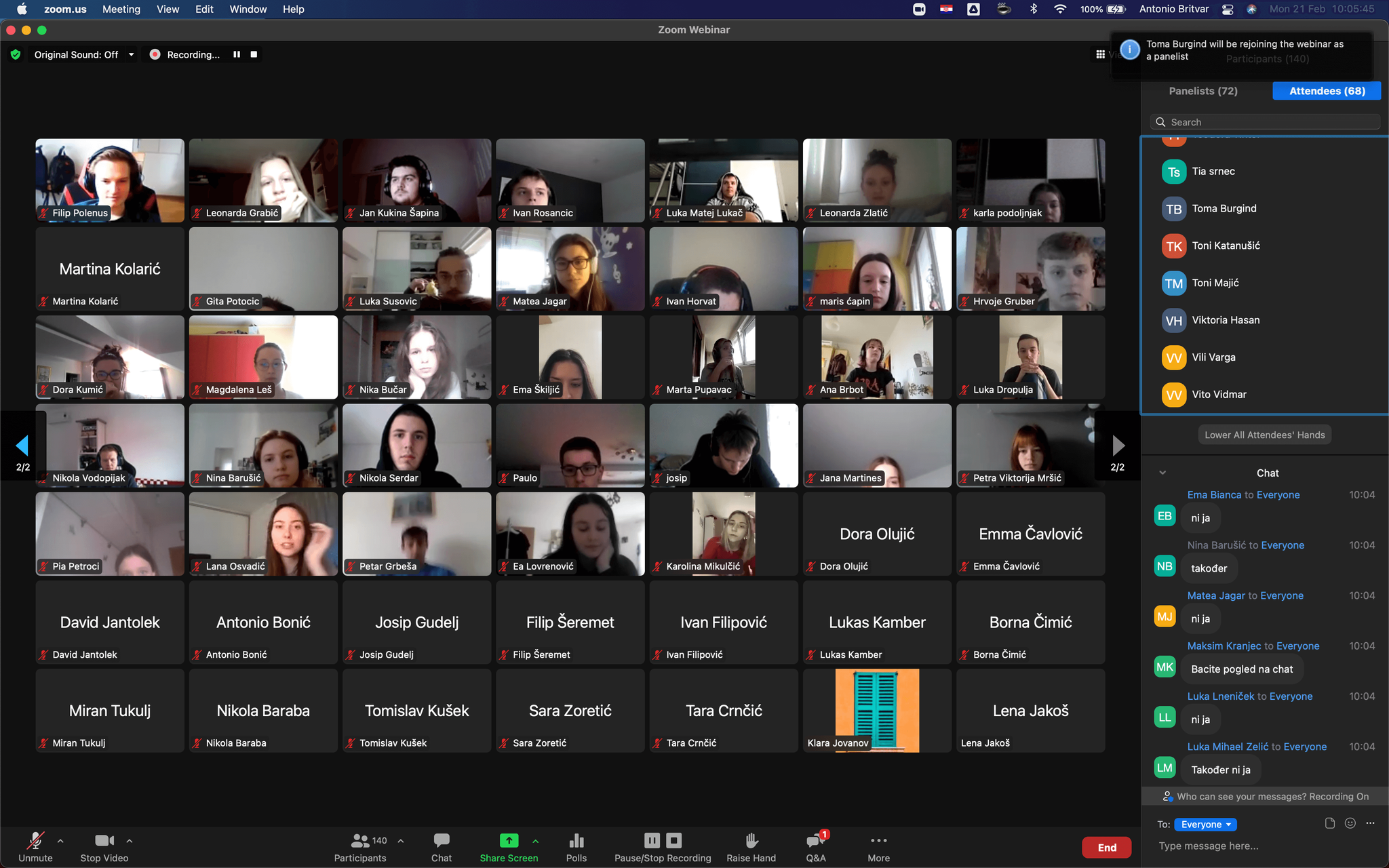This screenshot has height=868, width=1389.
Task: Pause the recording in the bottom toolbar
Action: 652,840
